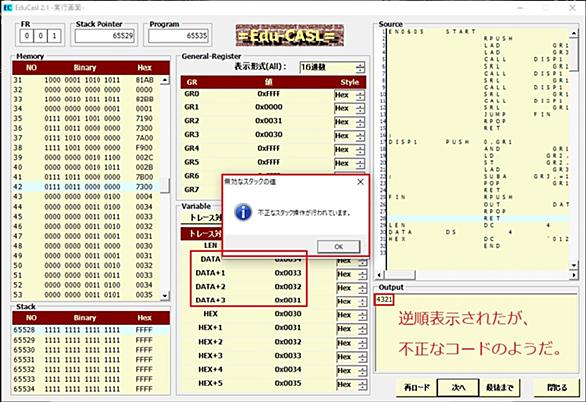The width and height of the screenshot is (586, 402).
Task: Select memory row 38 with hex F900
Action: (86, 148)
